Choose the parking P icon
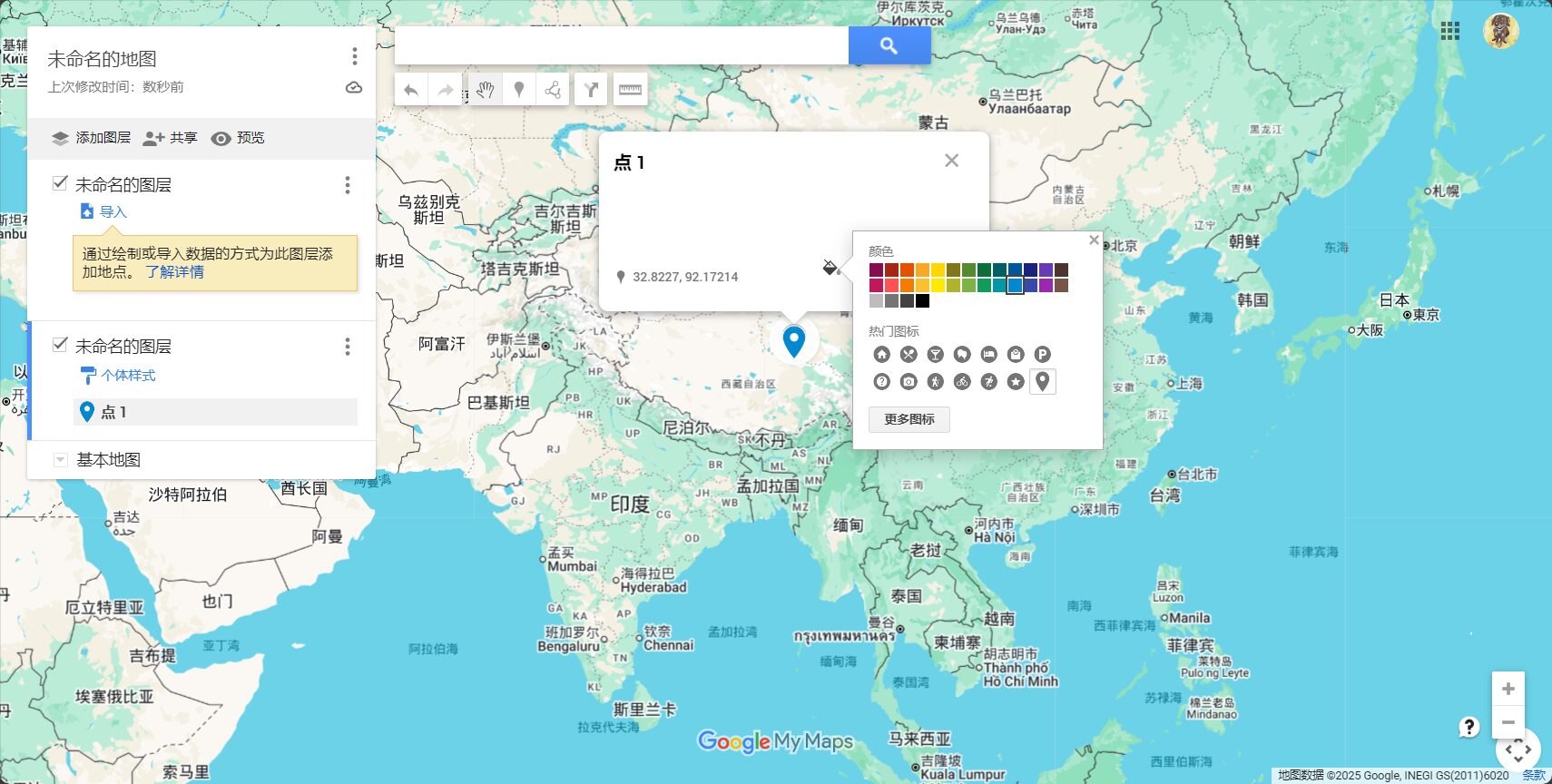Image resolution: width=1552 pixels, height=784 pixels. tap(1043, 354)
